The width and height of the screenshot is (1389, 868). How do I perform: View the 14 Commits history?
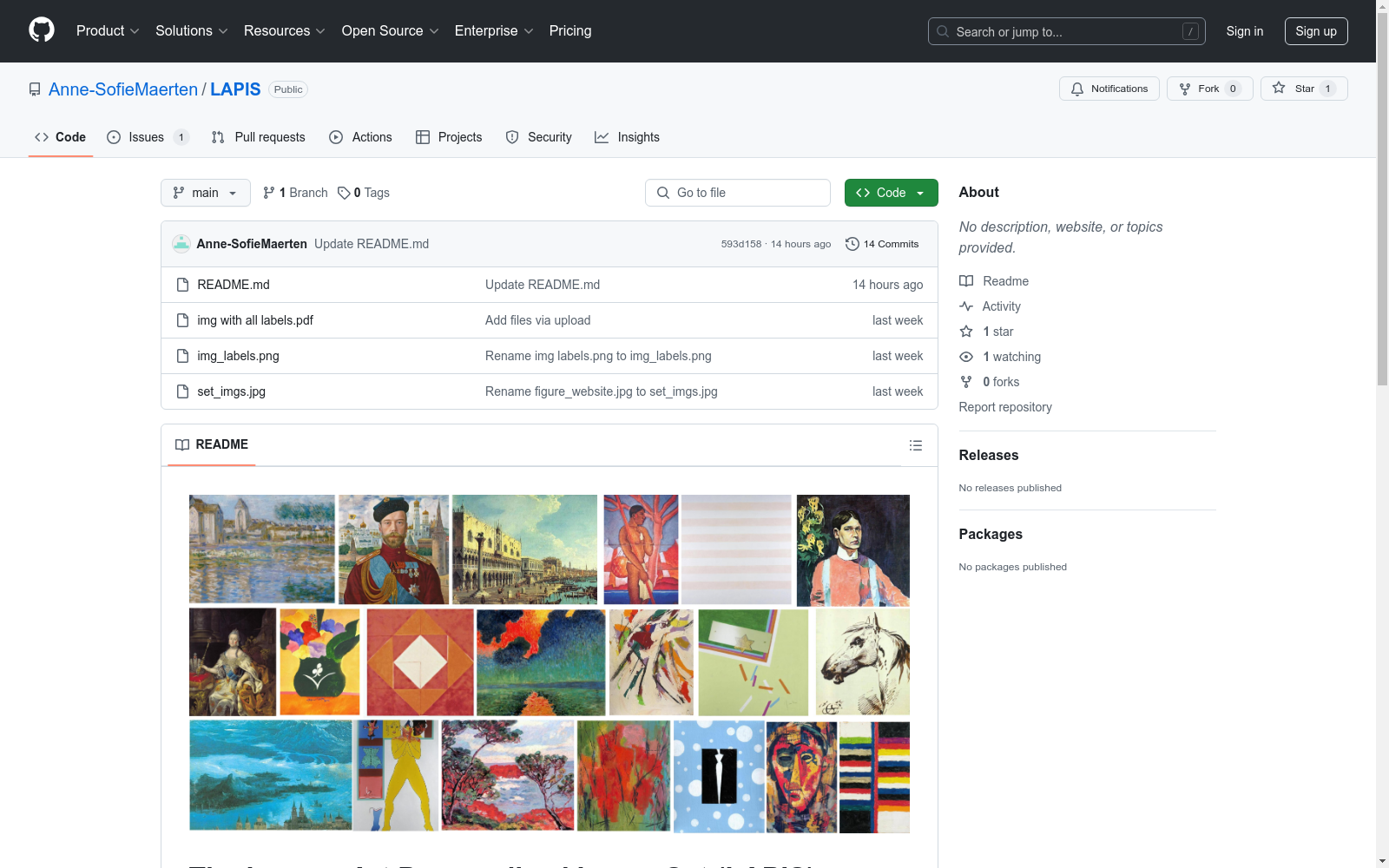point(882,244)
